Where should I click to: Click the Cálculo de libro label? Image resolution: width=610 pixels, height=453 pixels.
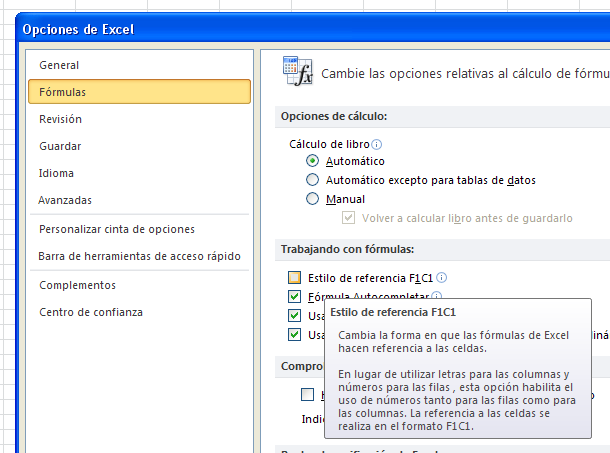[x=329, y=144]
